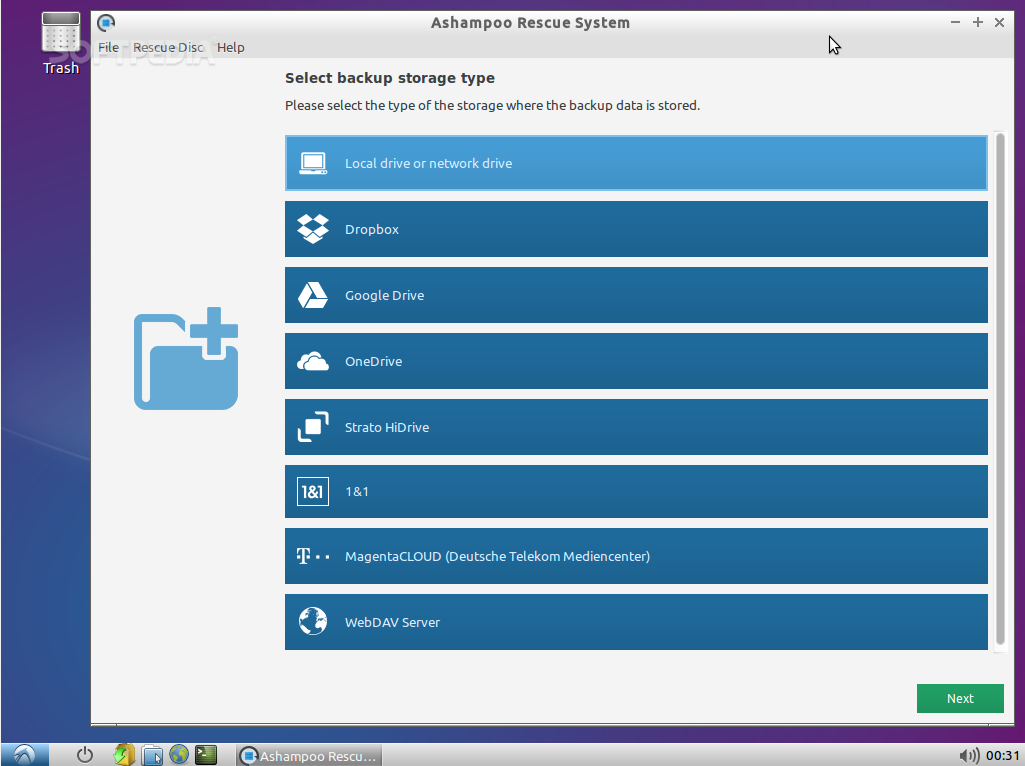The height and width of the screenshot is (766, 1025).
Task: Click the laptop icon for local drive
Action: (x=313, y=163)
